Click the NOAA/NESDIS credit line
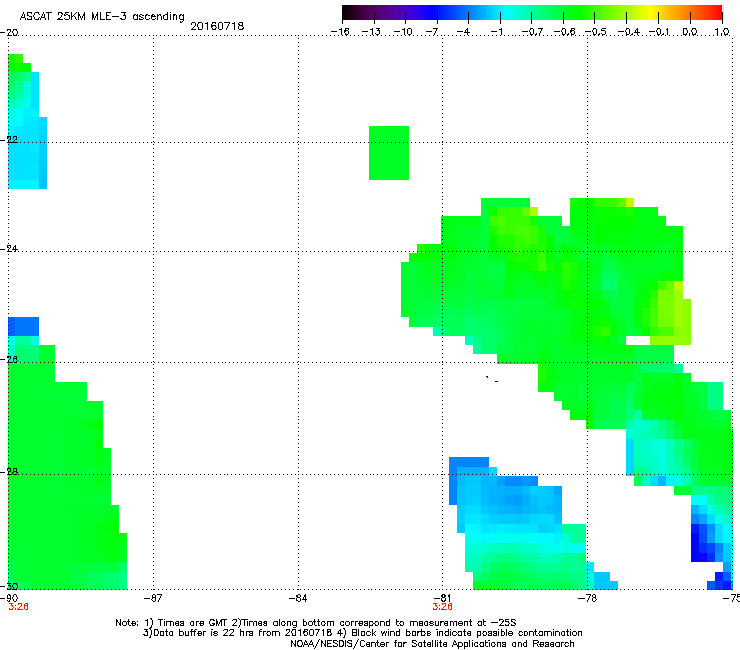This screenshot has width=740, height=650. point(432,644)
